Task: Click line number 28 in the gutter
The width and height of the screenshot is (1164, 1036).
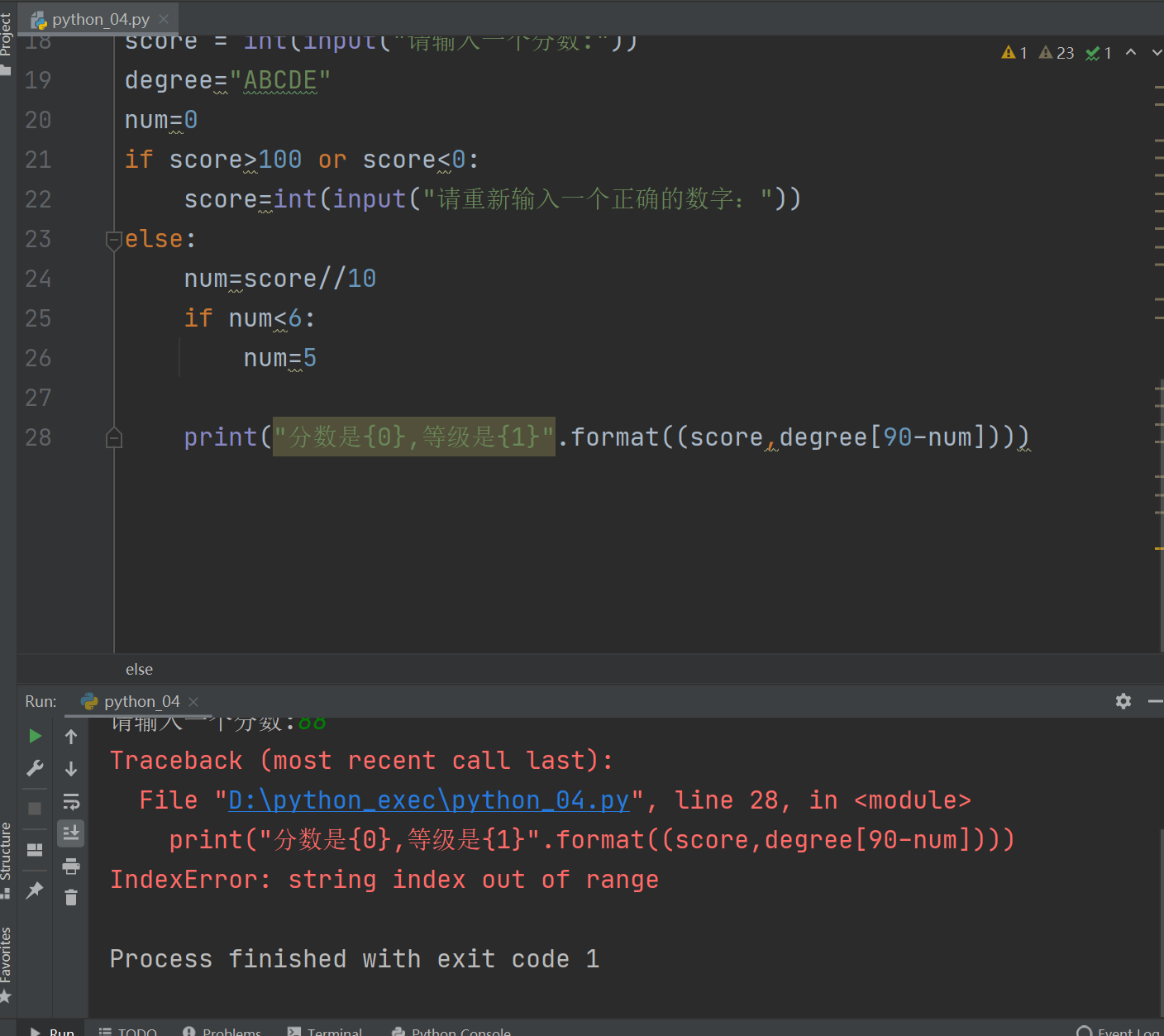Action: pos(38,437)
